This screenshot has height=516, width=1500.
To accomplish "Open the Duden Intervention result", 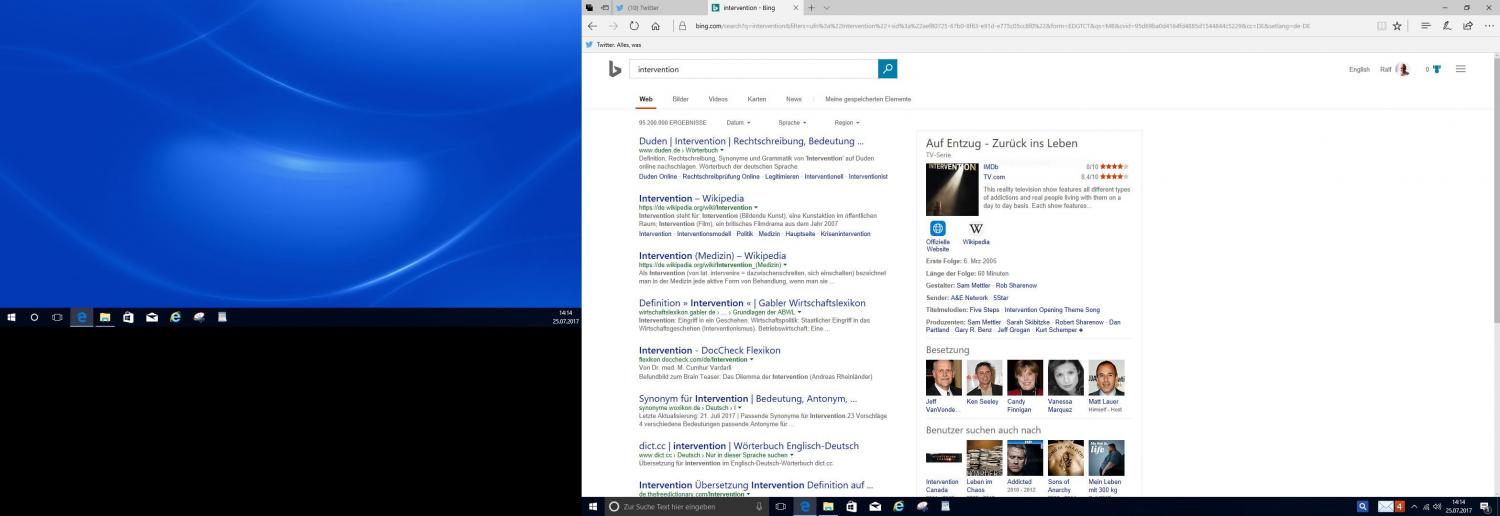I will pos(751,141).
